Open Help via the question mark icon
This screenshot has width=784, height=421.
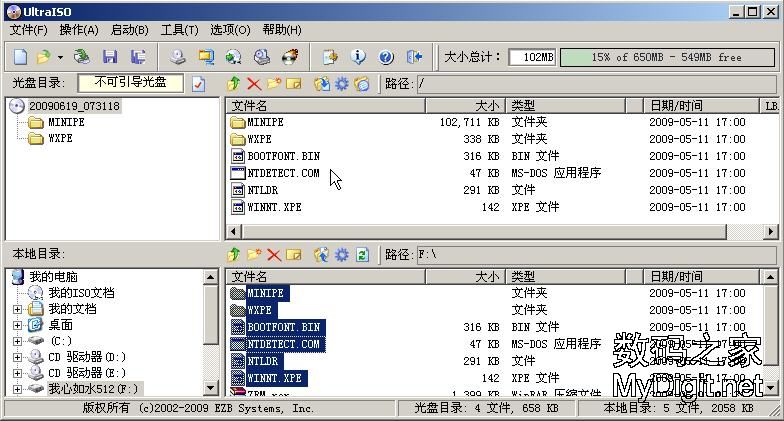(386, 57)
